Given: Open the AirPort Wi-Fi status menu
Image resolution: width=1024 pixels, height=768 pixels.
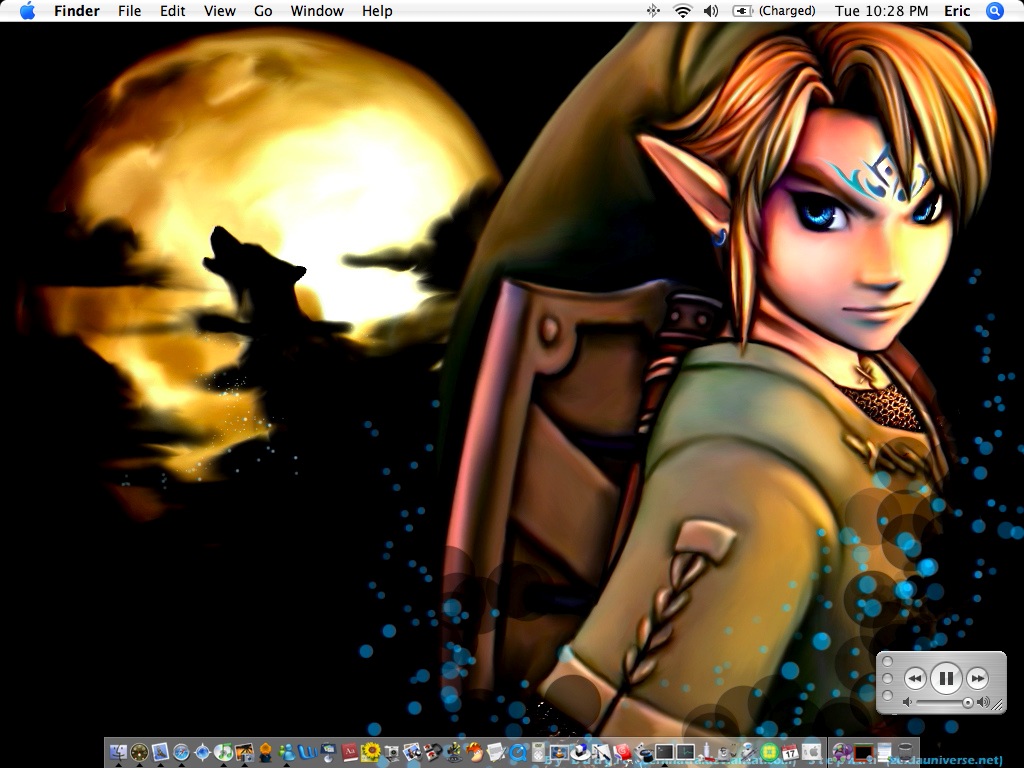Looking at the screenshot, I should (682, 10).
